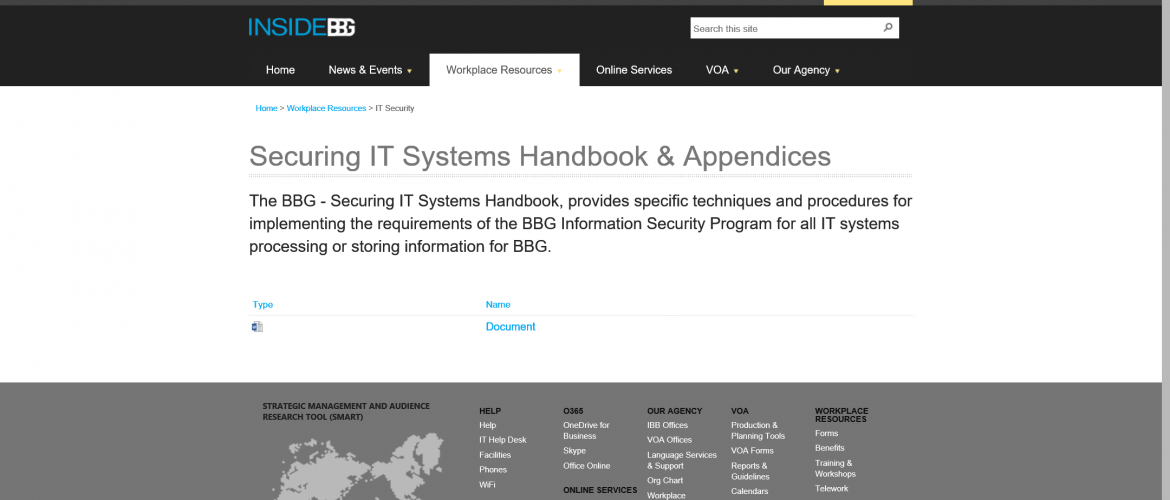Click the 'WORKPLACE RESOURCES' footer heading
Screen dimensions: 1170x500
[x=841, y=415]
